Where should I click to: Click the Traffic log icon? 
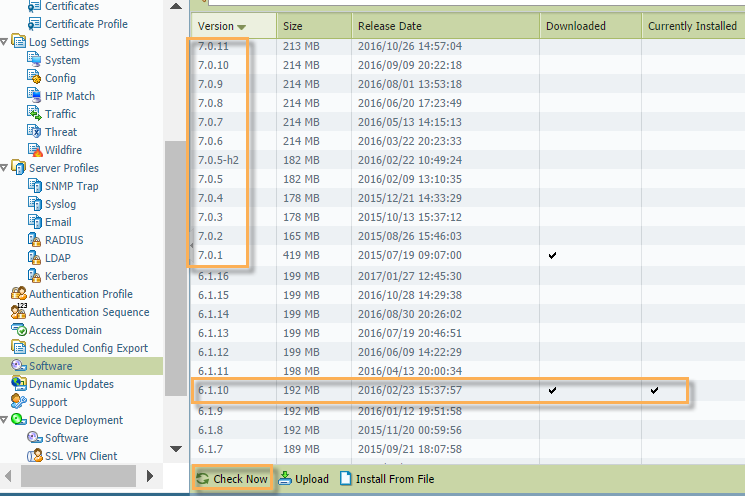[x=34, y=114]
